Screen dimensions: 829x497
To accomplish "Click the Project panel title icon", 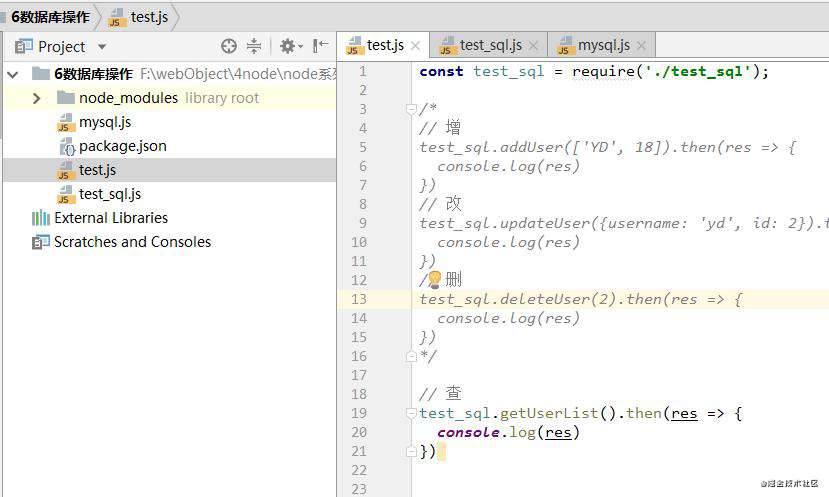I will tap(24, 47).
